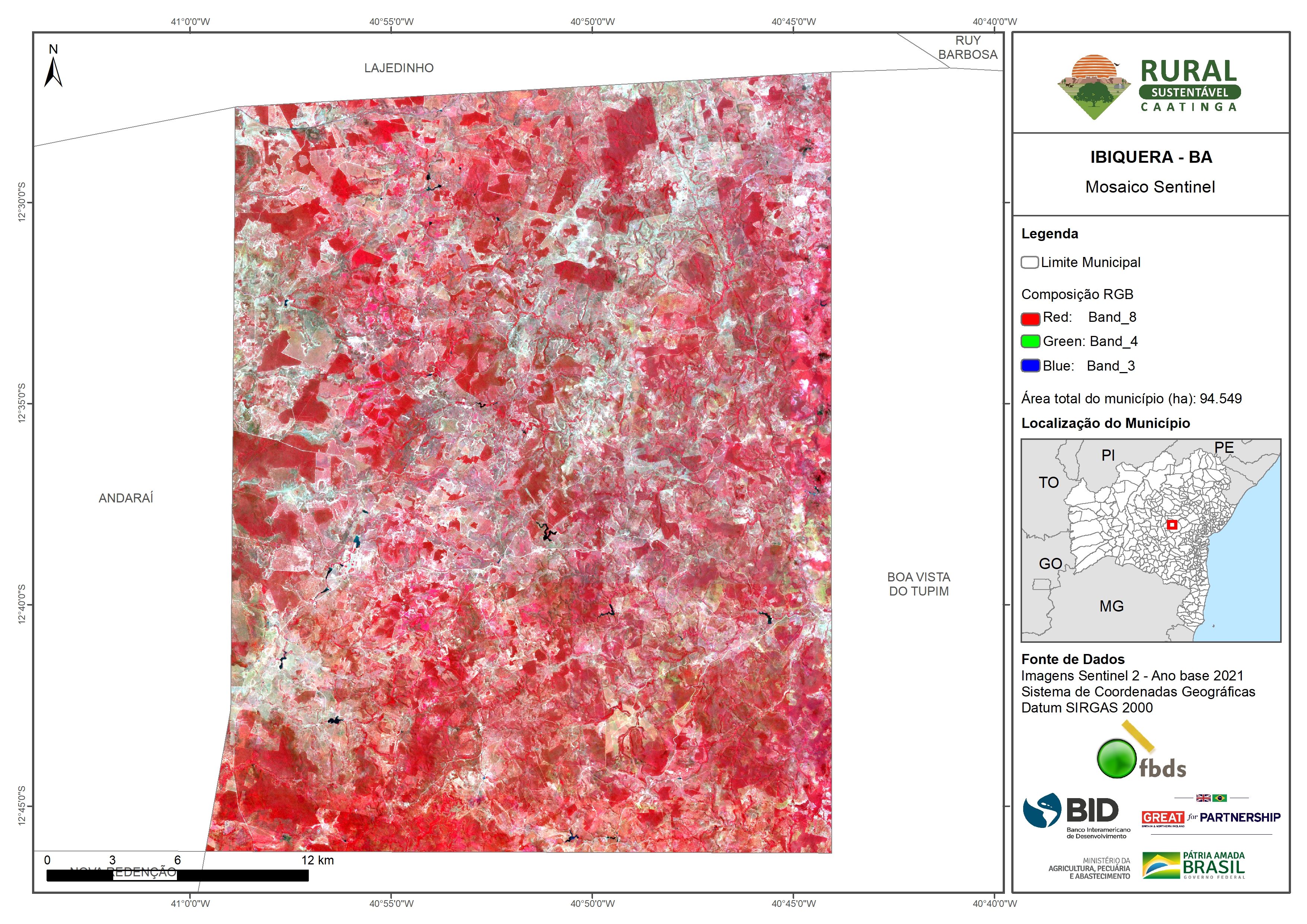Image resolution: width=1307 pixels, height=924 pixels.
Task: Click the GREAT for Partnership logo
Action: (1211, 817)
